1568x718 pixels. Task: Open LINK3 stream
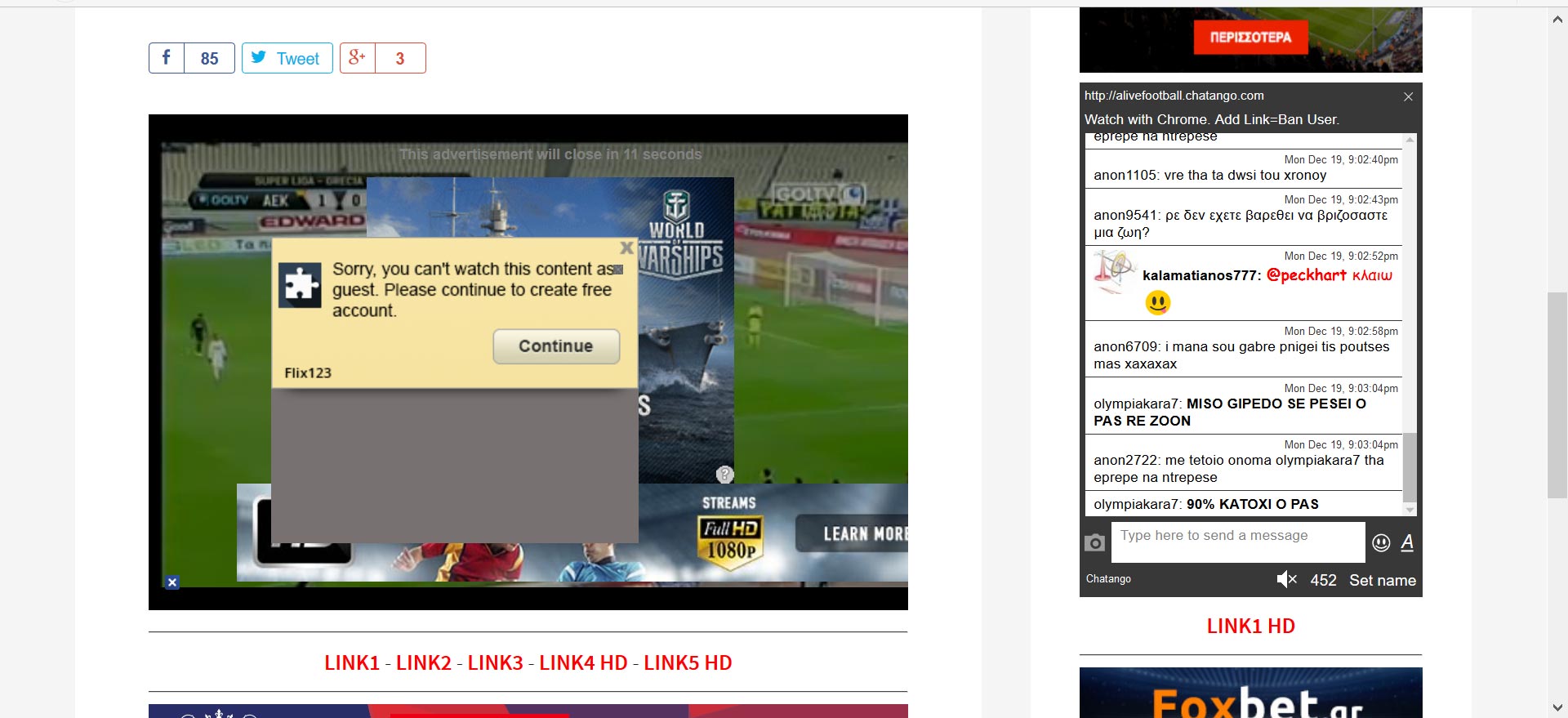pos(496,662)
